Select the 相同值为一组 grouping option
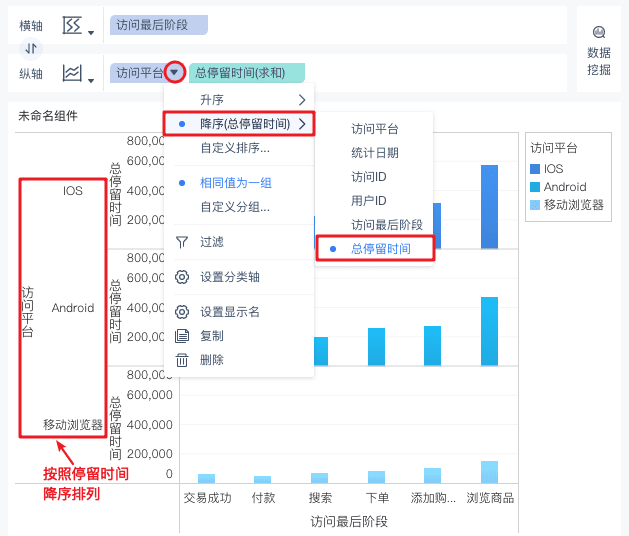The image size is (629, 536). [236, 183]
